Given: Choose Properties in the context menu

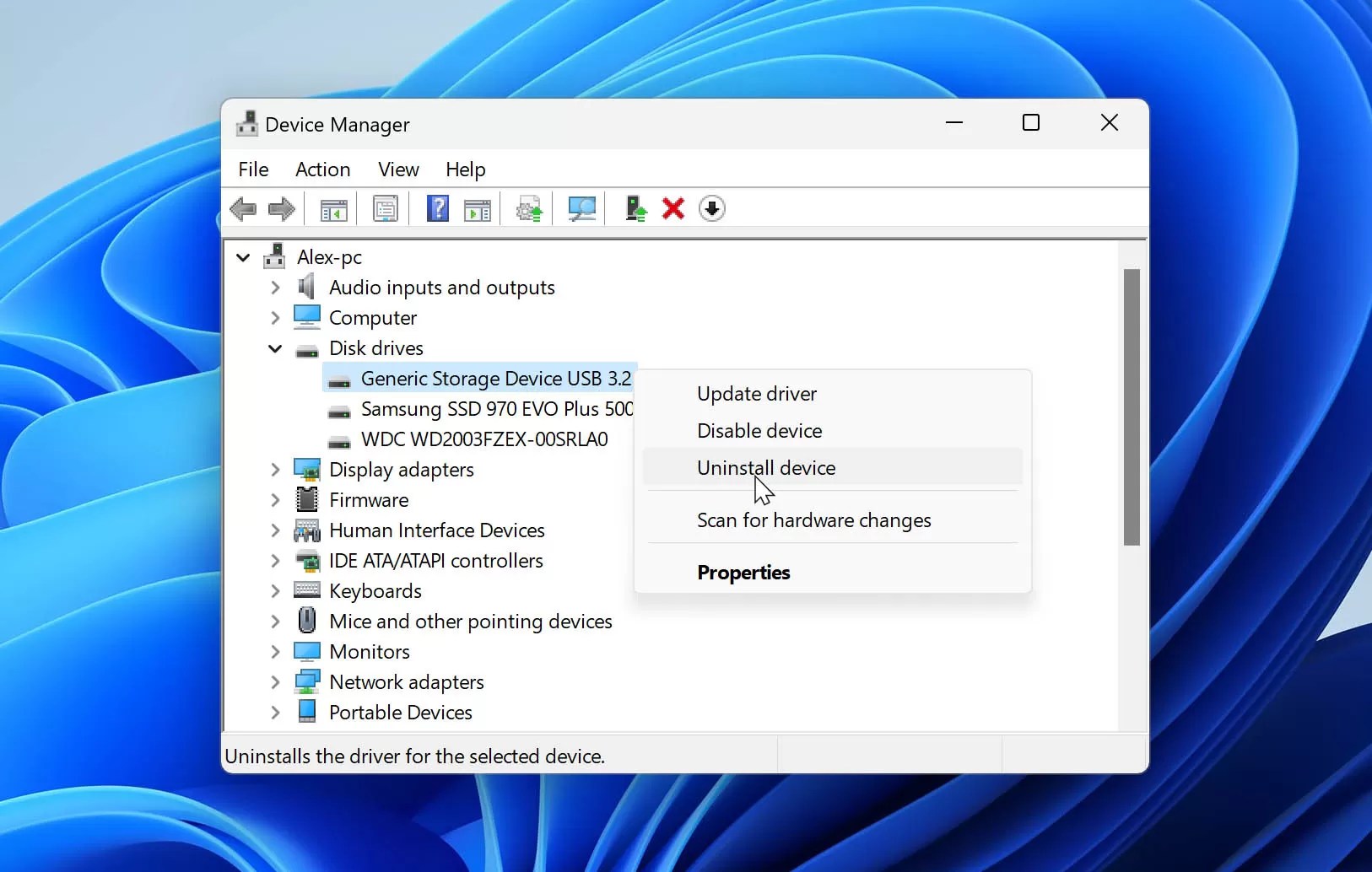Looking at the screenshot, I should click(x=743, y=573).
